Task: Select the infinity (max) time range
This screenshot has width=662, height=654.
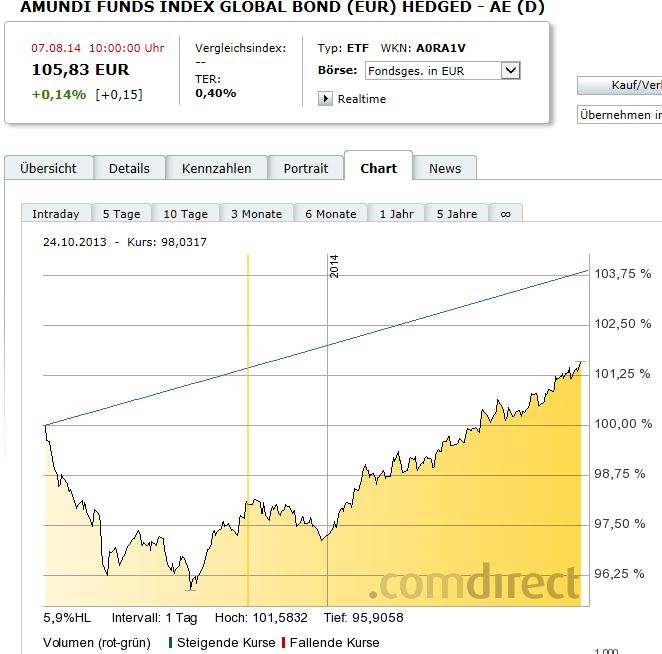Action: pyautogui.click(x=505, y=214)
